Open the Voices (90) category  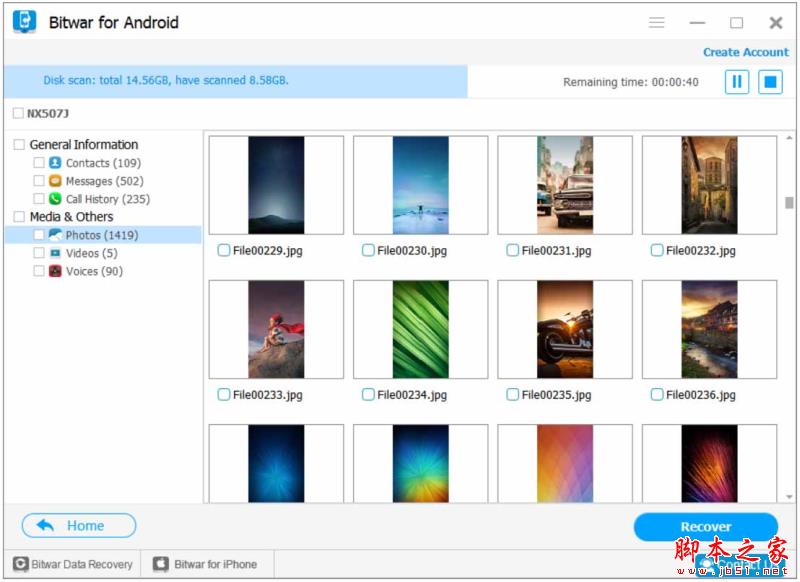point(94,271)
